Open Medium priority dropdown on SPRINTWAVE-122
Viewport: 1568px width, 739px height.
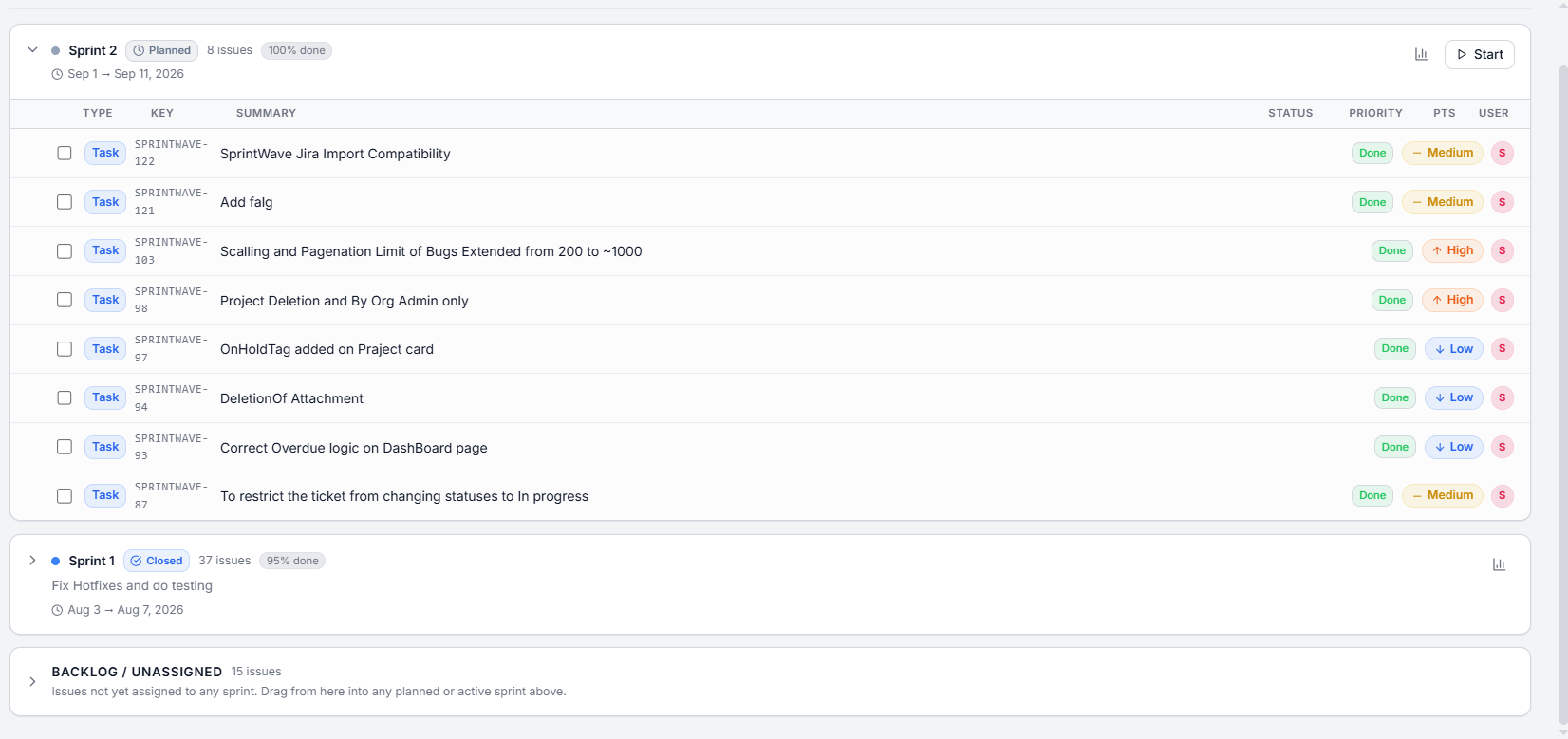1443,153
